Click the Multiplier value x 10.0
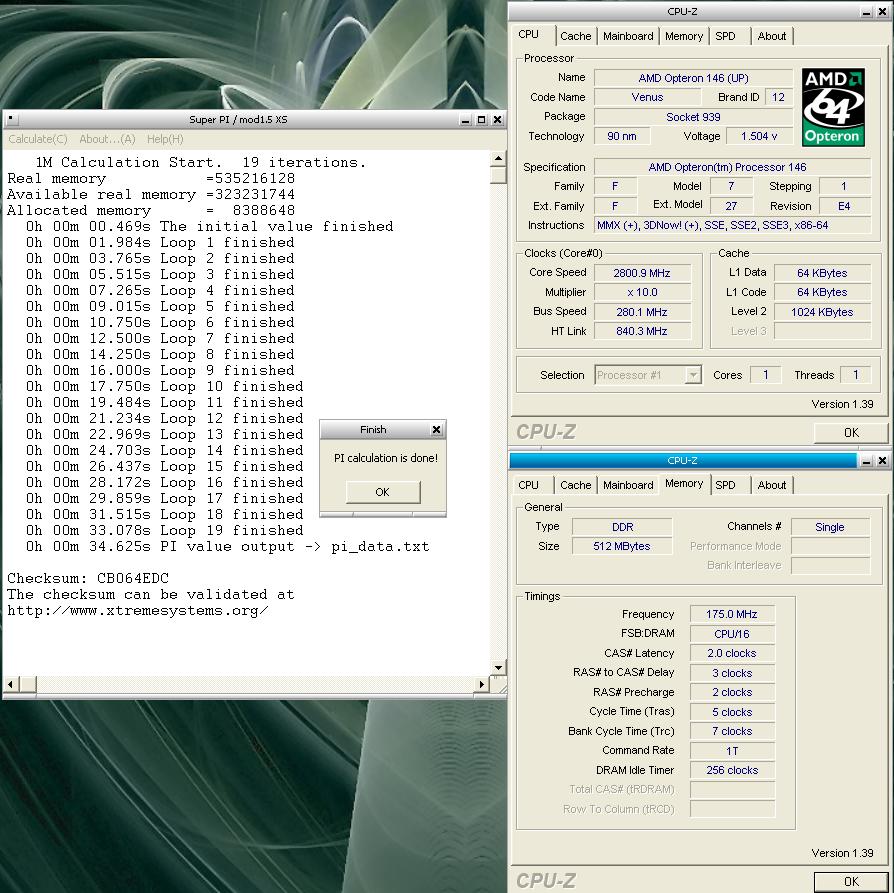This screenshot has height=893, width=894. [x=642, y=293]
